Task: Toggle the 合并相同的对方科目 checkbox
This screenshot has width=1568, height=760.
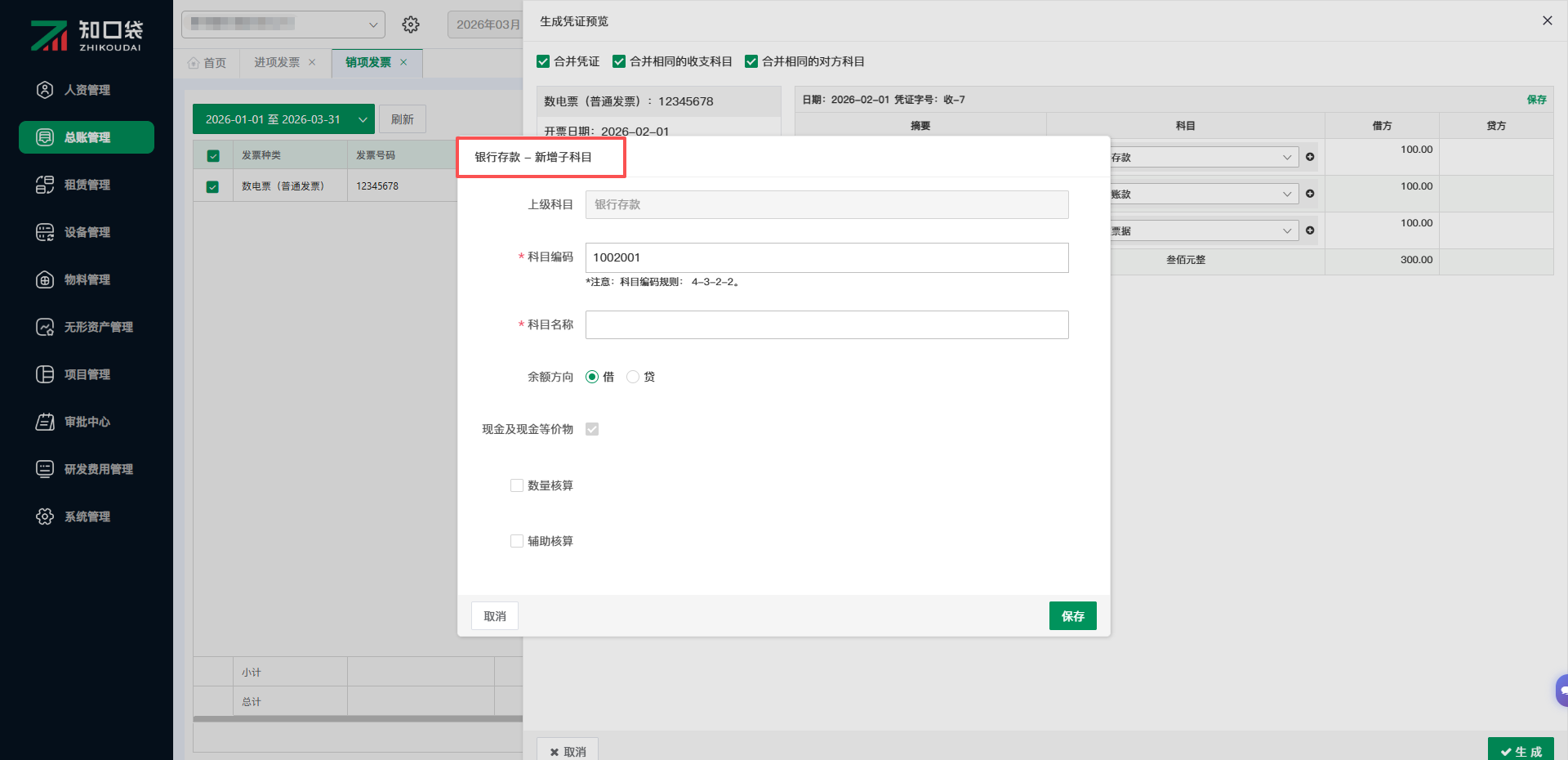Action: click(751, 61)
